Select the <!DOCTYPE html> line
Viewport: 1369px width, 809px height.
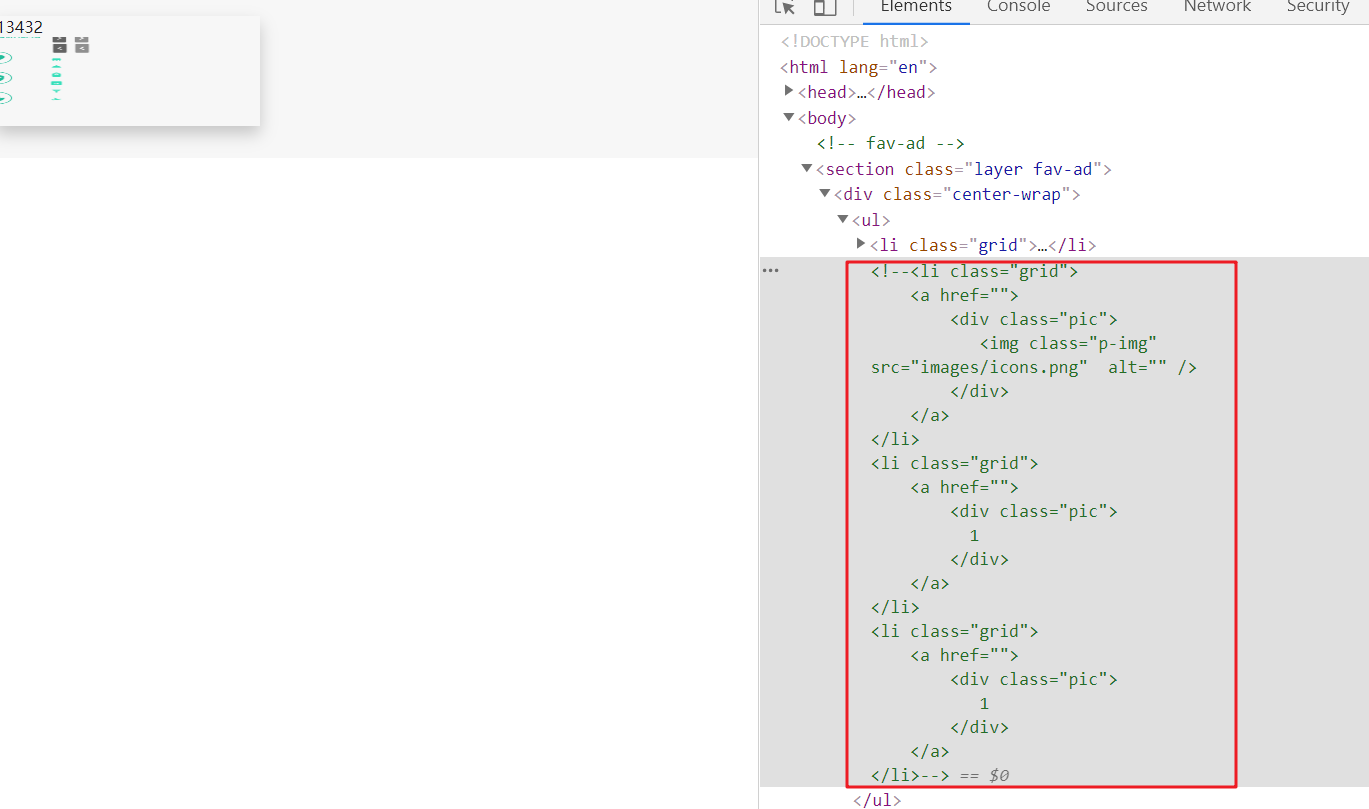(x=855, y=42)
